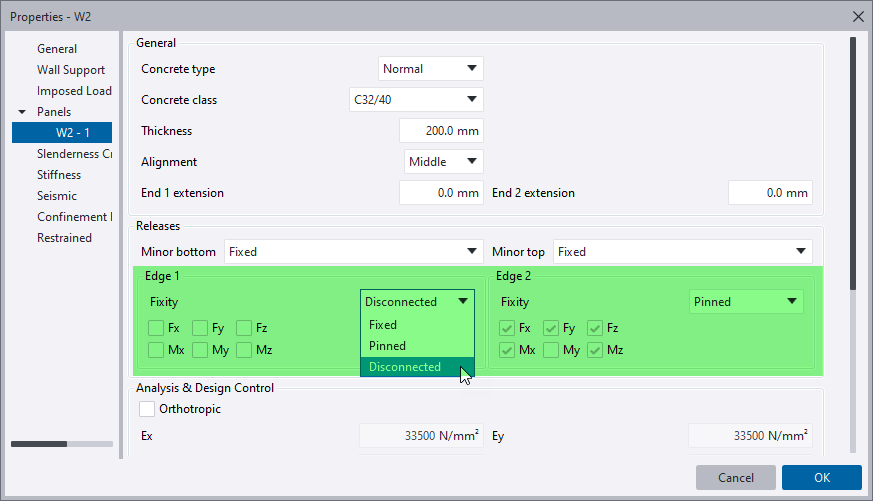
Task: Open the Minor top release dropdown
Action: point(683,252)
